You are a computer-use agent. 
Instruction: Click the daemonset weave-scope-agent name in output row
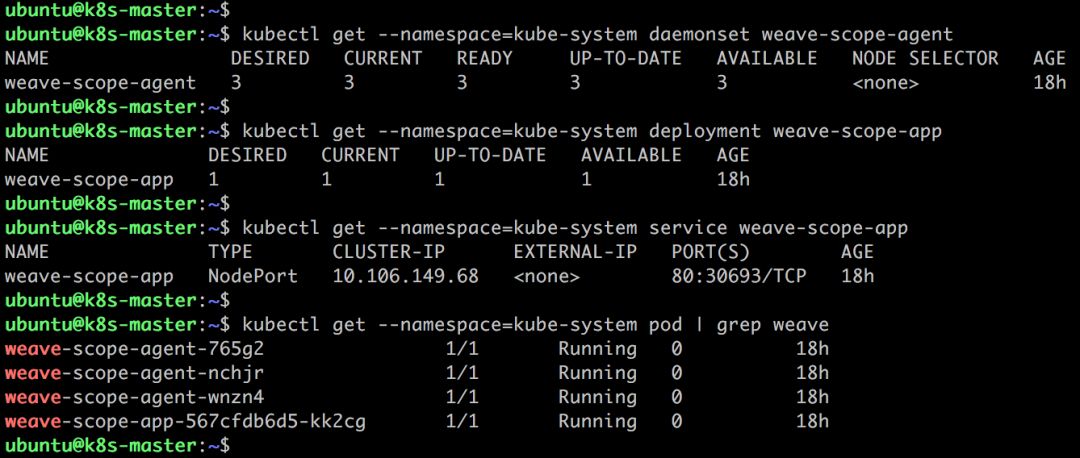(x=100, y=83)
